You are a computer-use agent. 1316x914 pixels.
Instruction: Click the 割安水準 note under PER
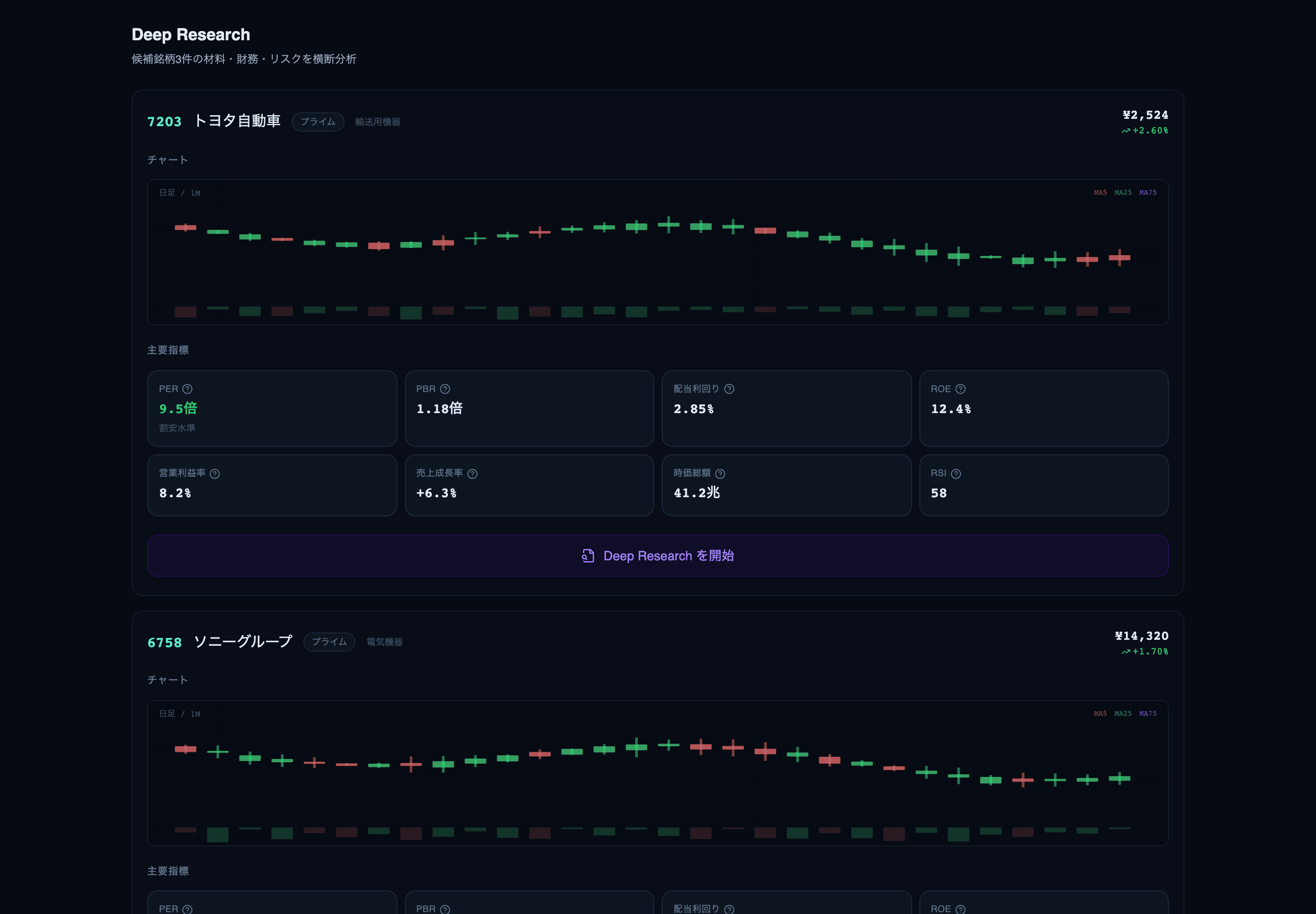click(177, 428)
